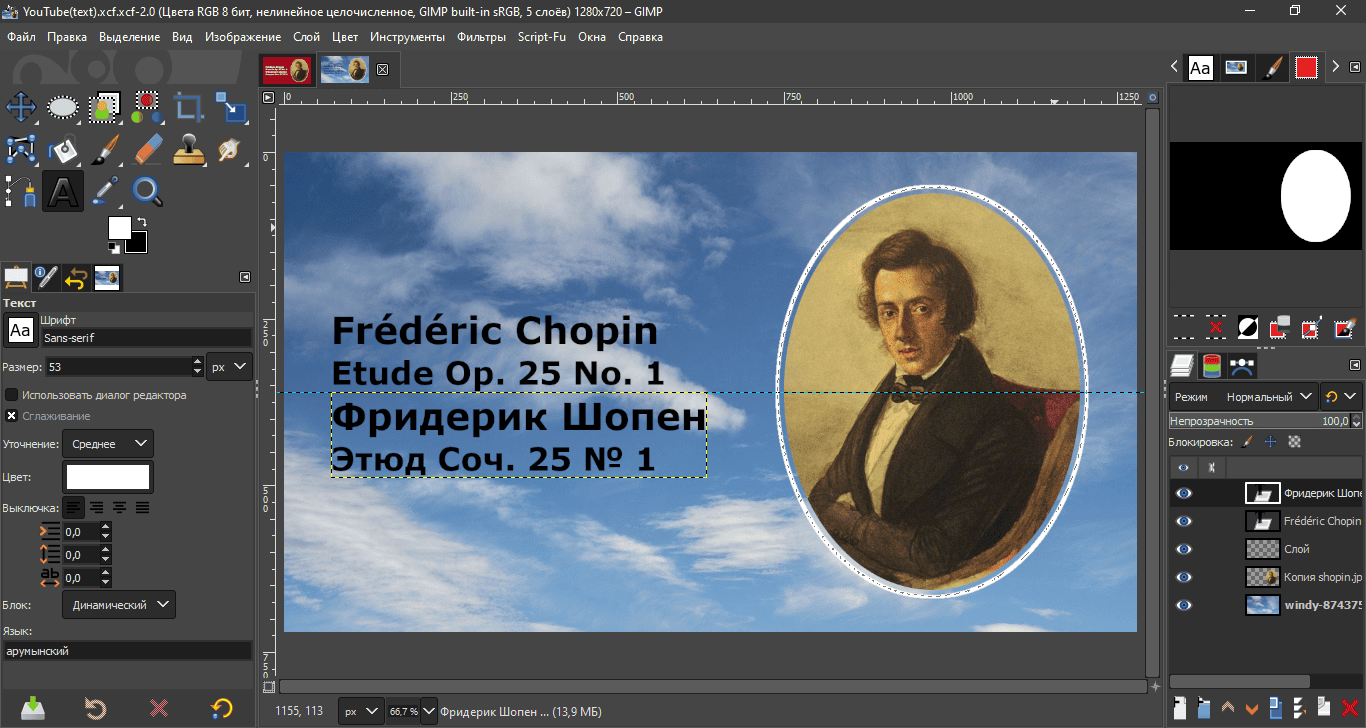The width and height of the screenshot is (1366, 728).
Task: Hide the Слой layer
Action: 1184,549
